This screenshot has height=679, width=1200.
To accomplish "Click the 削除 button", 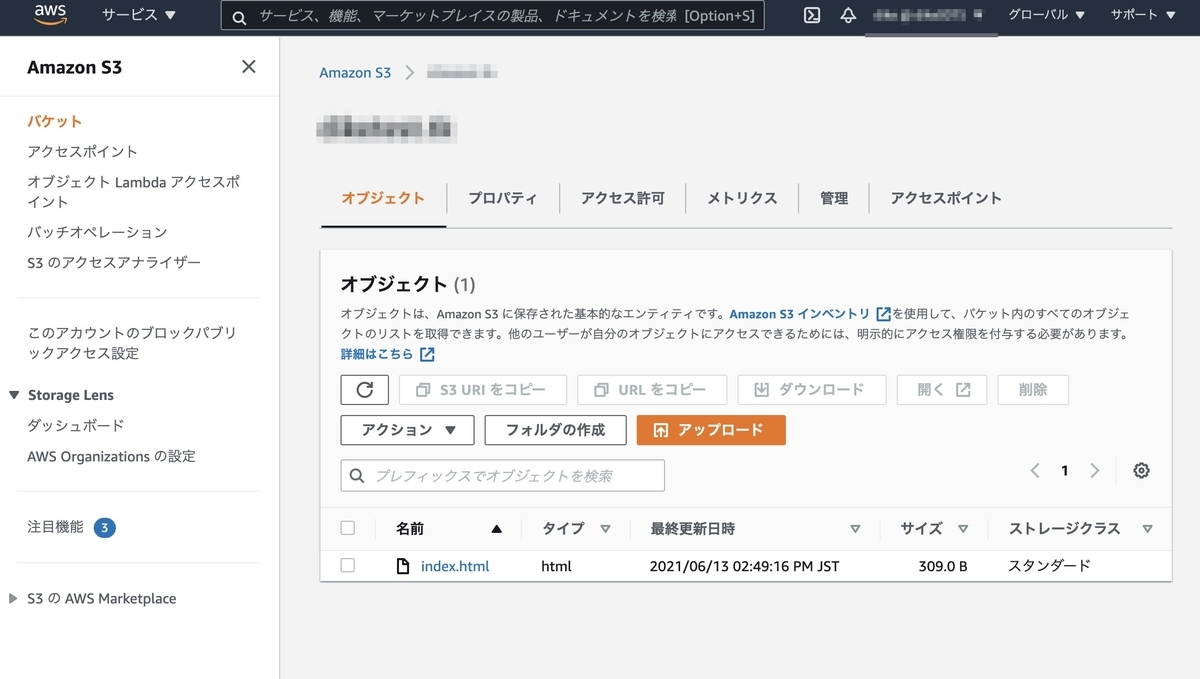I will (x=1033, y=390).
